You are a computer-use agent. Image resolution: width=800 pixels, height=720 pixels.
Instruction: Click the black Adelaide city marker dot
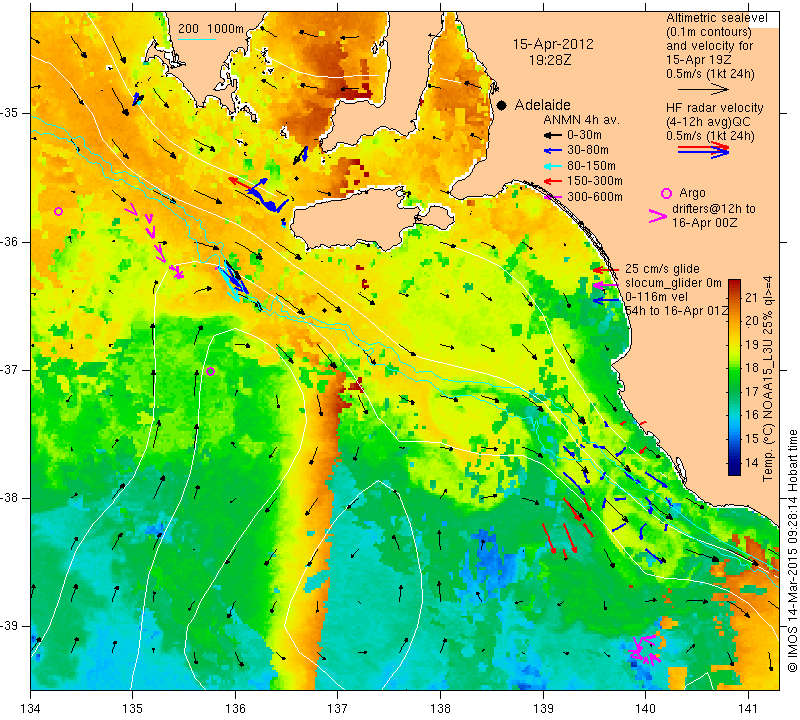[502, 105]
